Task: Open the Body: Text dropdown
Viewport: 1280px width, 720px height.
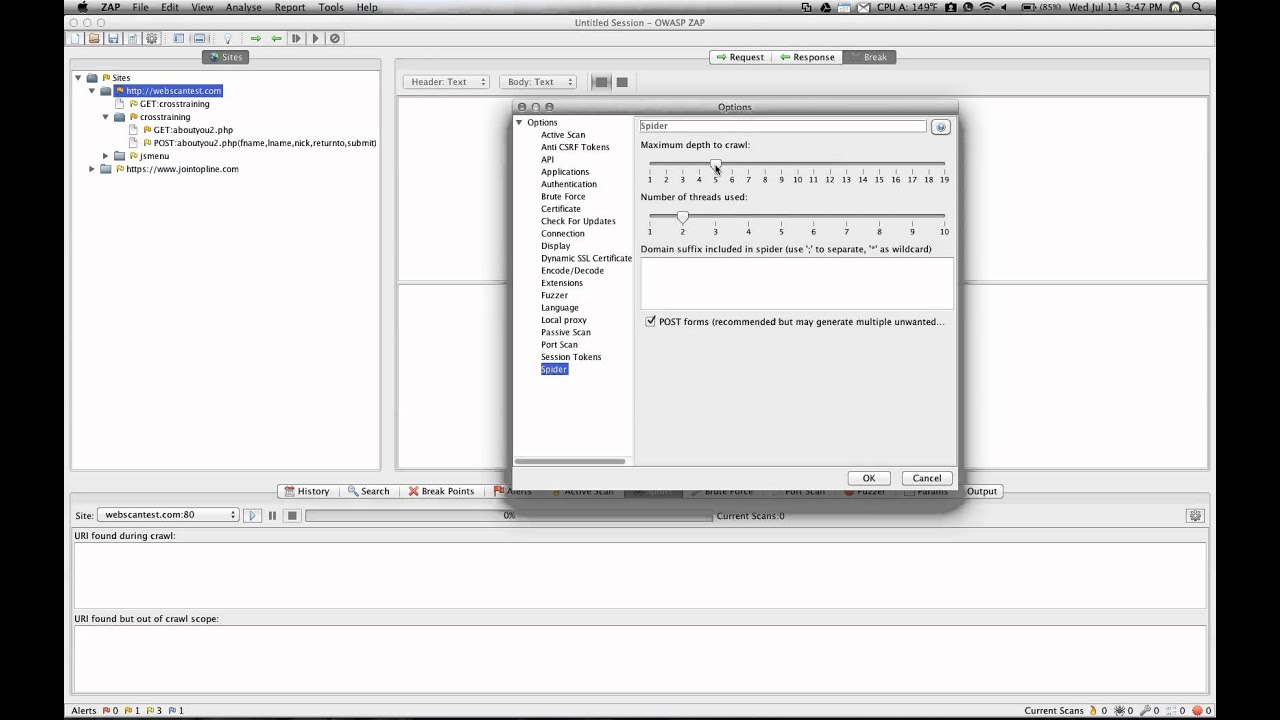Action: coord(538,82)
